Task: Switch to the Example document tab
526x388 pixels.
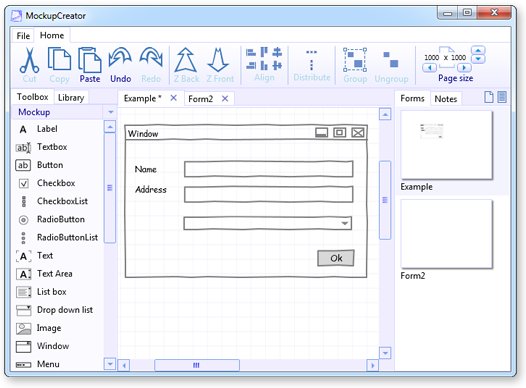Action: pos(143,98)
